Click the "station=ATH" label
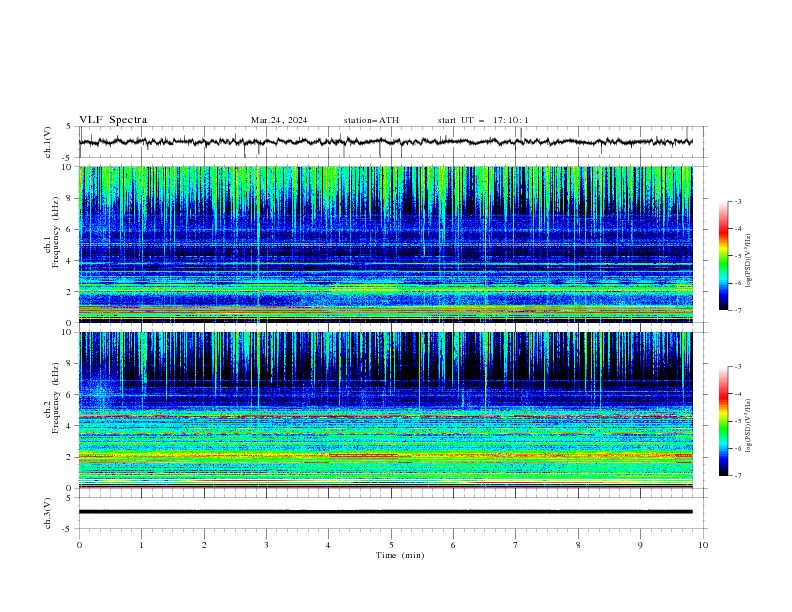The image size is (792, 612). pos(371,120)
